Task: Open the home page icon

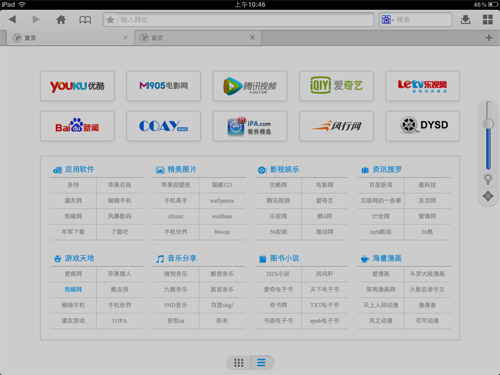Action: point(61,20)
